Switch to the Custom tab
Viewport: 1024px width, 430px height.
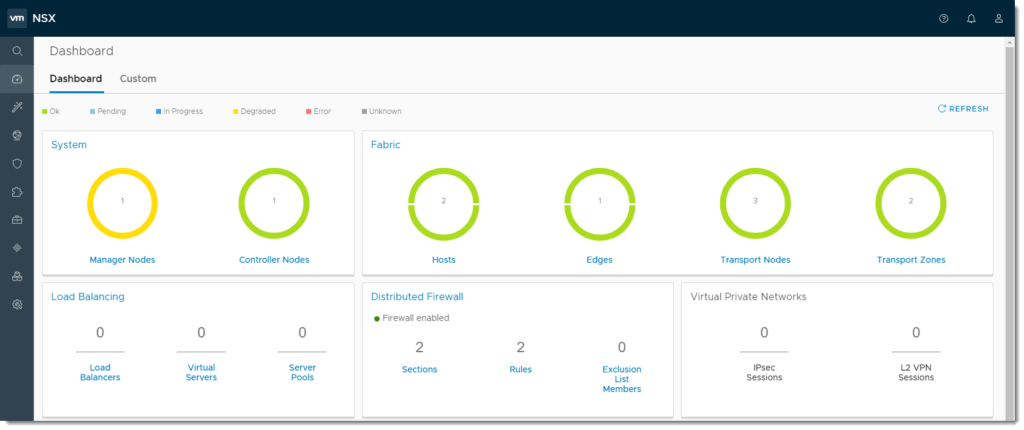[138, 78]
